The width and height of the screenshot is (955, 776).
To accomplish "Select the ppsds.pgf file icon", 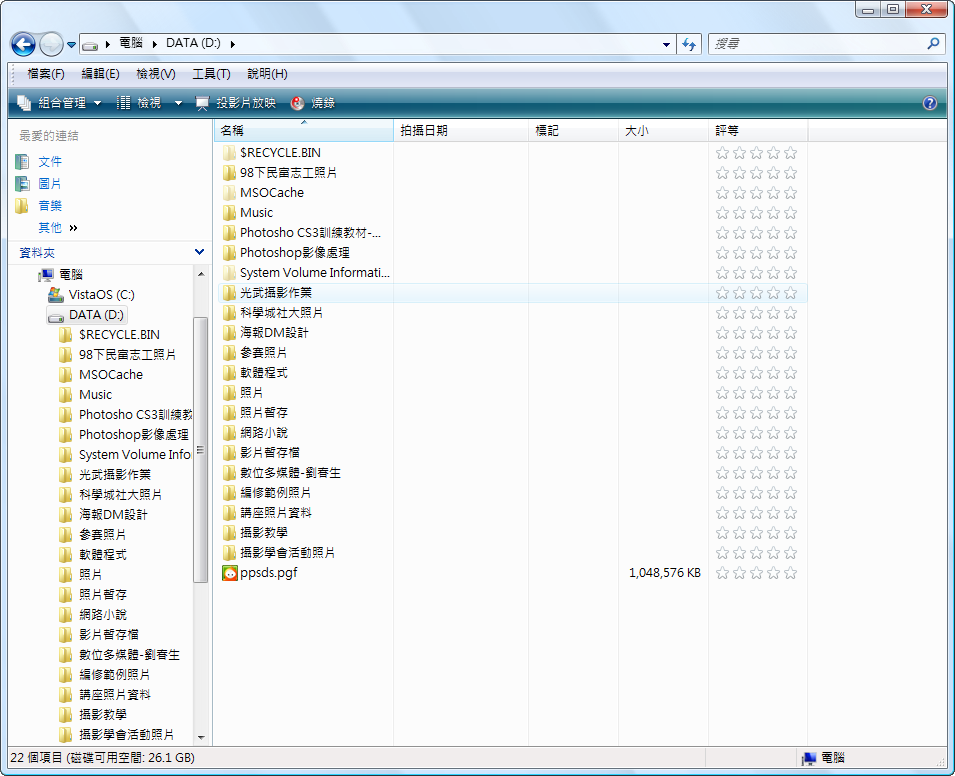I will (230, 573).
